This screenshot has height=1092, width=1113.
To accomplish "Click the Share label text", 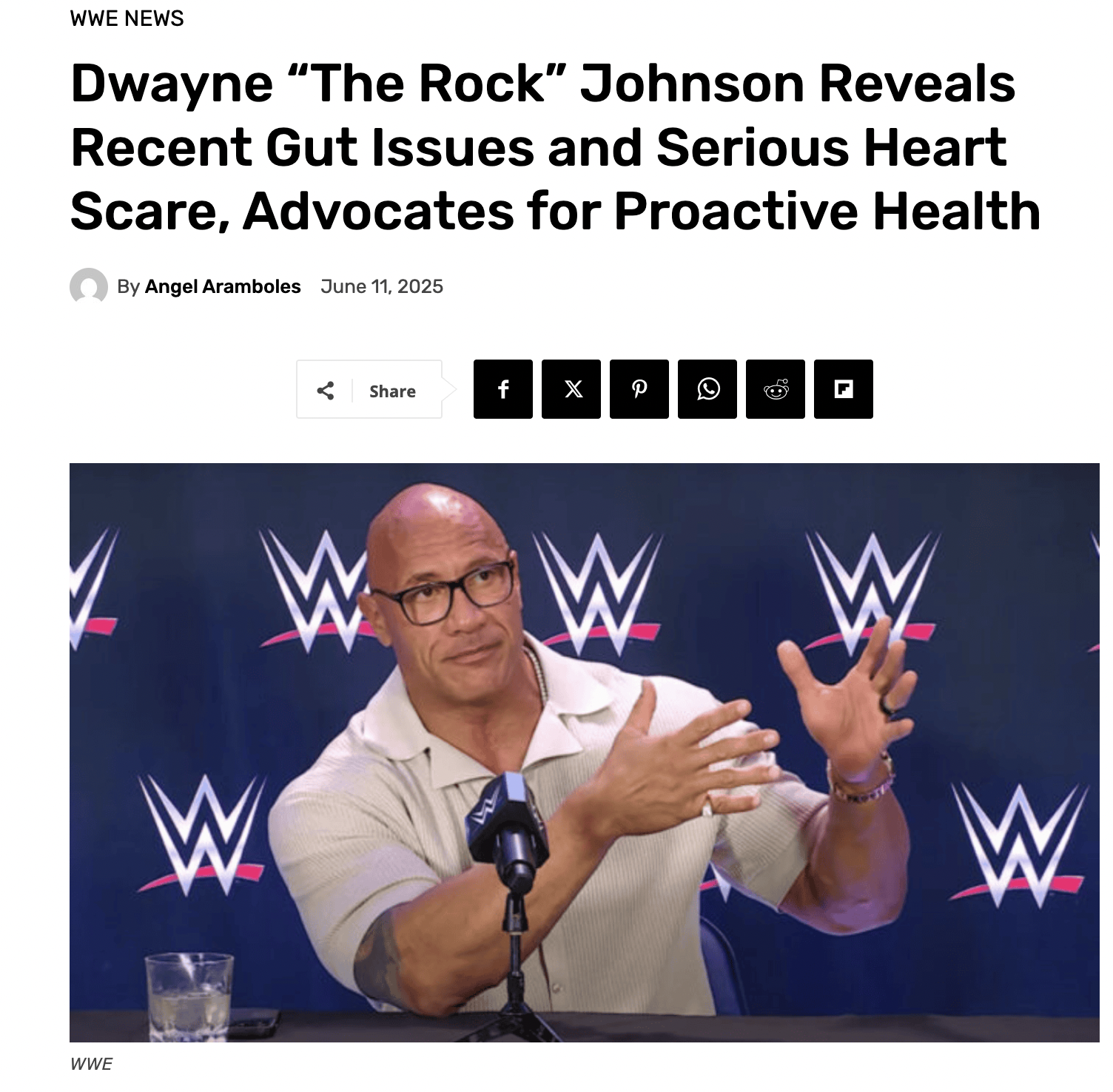I will pyautogui.click(x=392, y=391).
